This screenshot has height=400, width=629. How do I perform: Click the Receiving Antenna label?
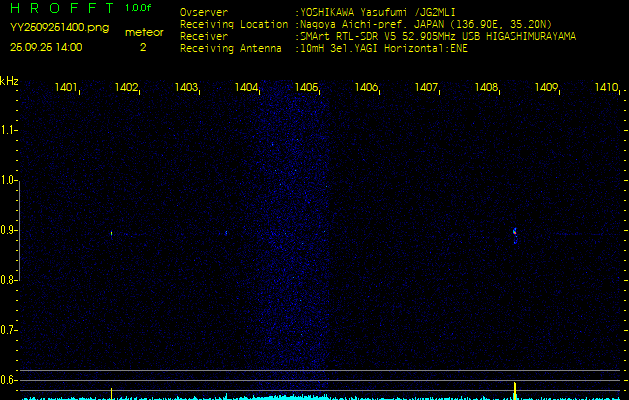pos(231,49)
